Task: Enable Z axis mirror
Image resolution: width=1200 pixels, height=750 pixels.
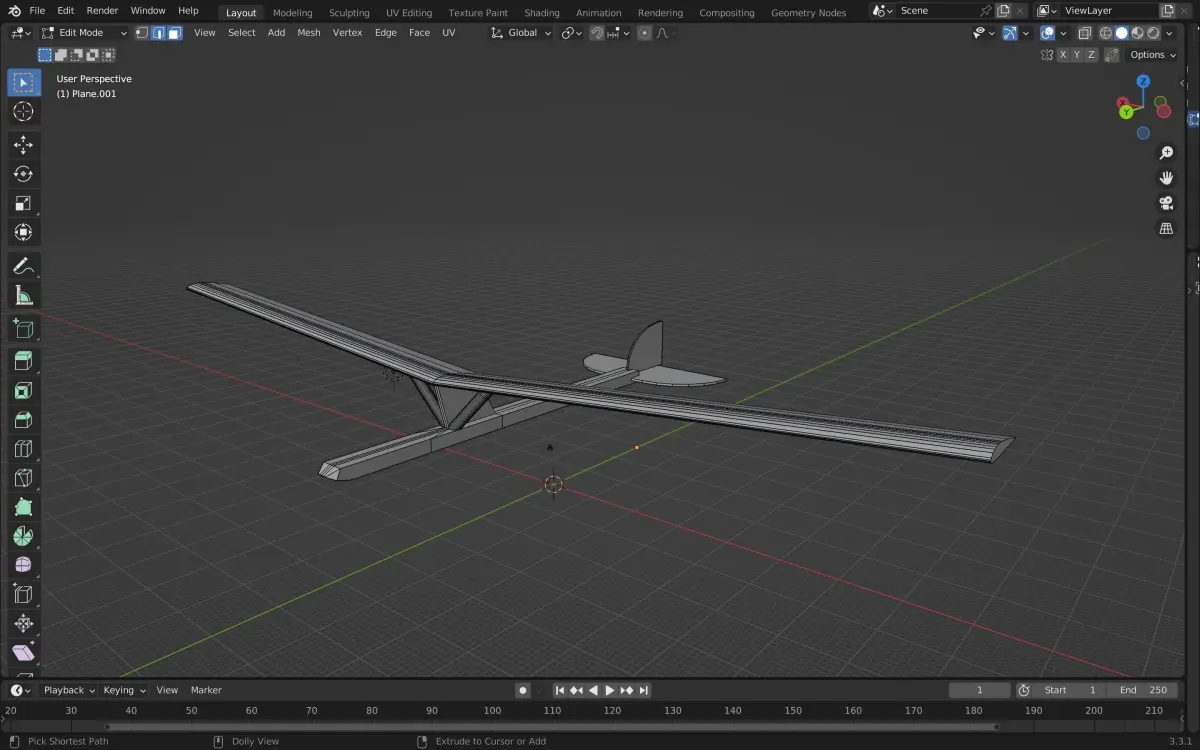Action: tap(1091, 55)
